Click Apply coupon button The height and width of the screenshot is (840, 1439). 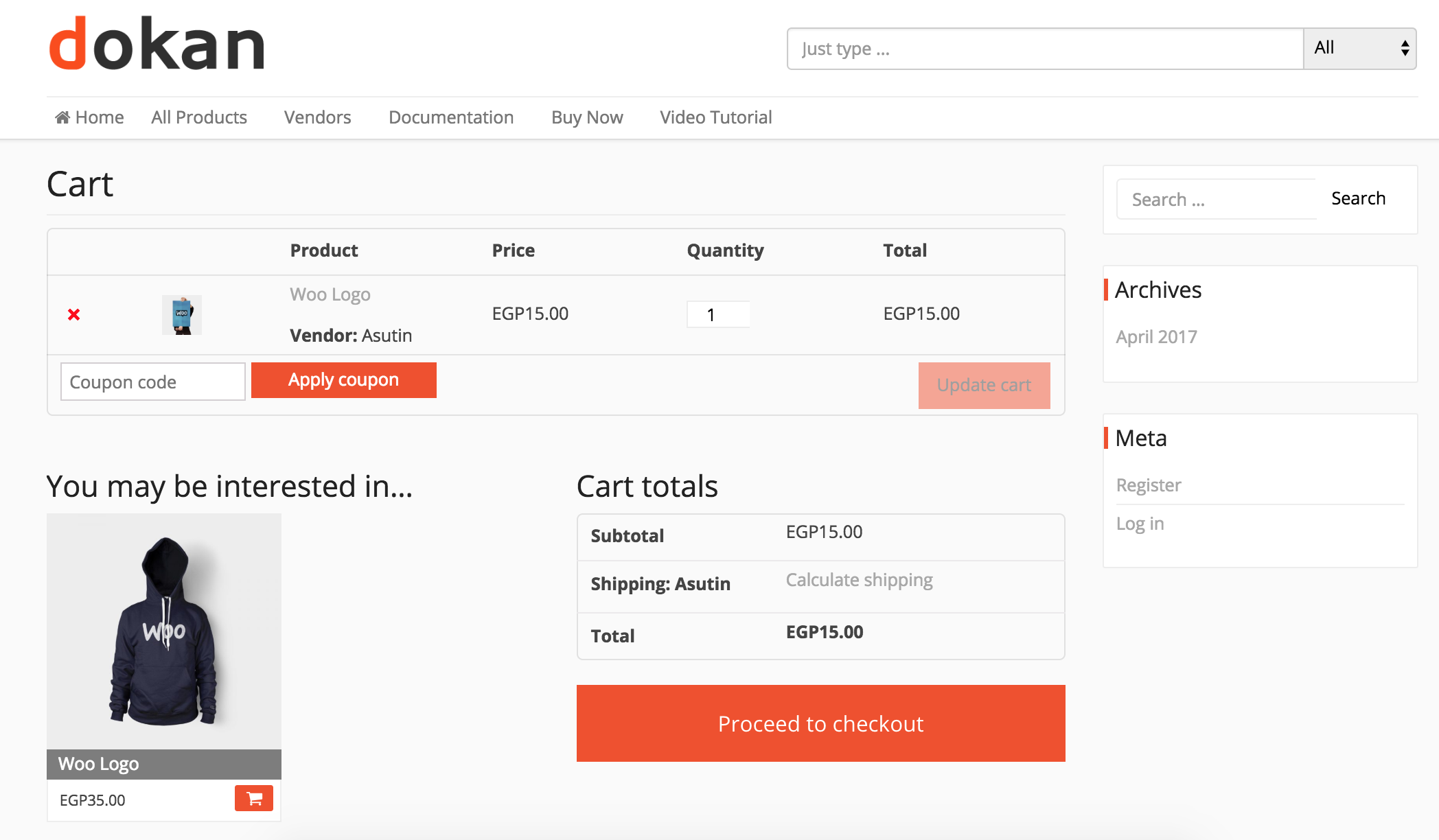[x=343, y=380]
